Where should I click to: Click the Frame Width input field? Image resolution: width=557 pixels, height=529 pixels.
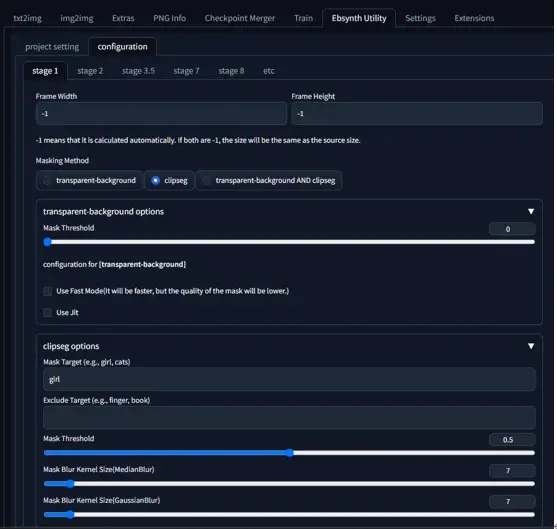161,114
